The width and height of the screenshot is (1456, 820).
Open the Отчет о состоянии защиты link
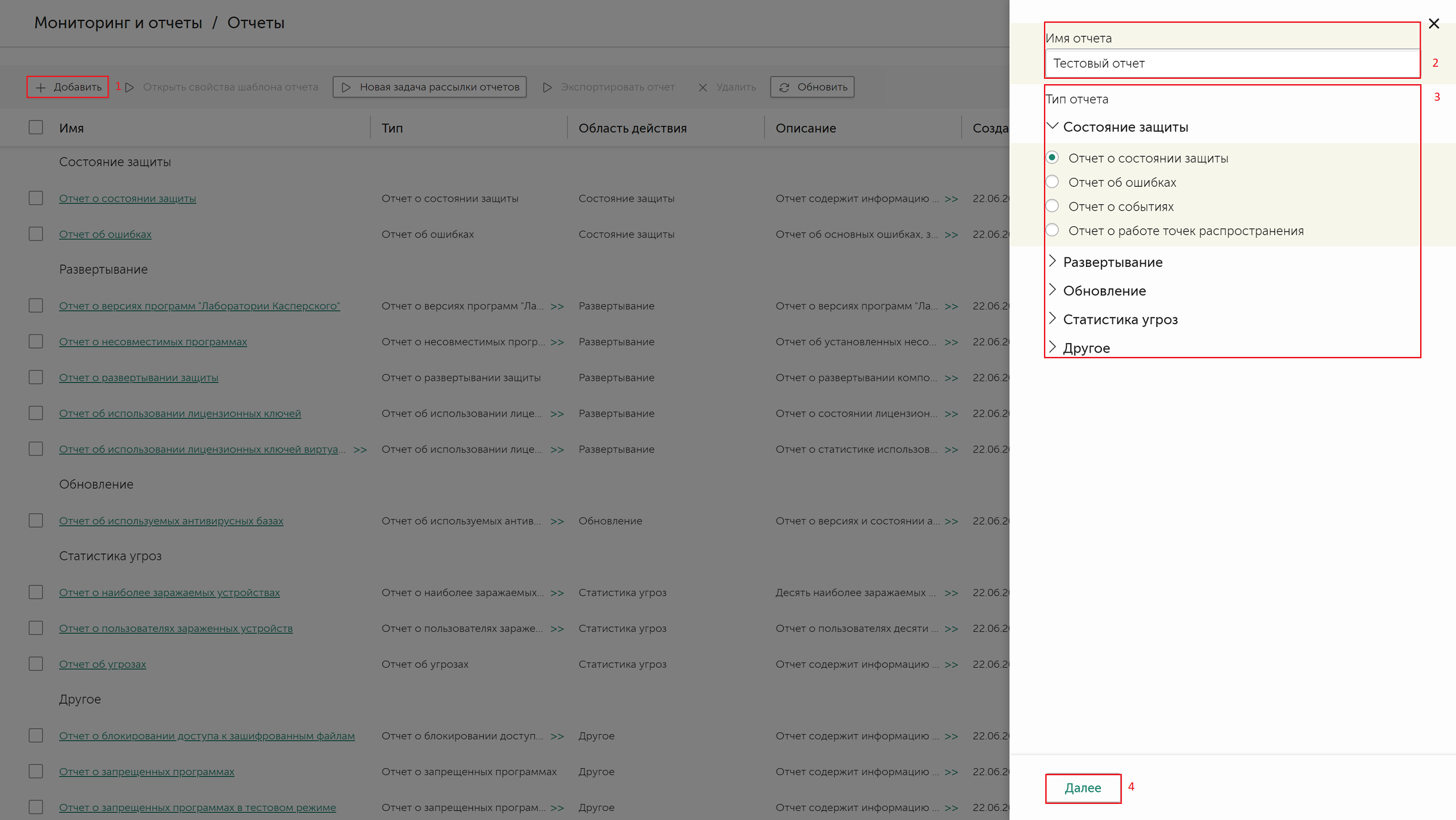pos(127,199)
